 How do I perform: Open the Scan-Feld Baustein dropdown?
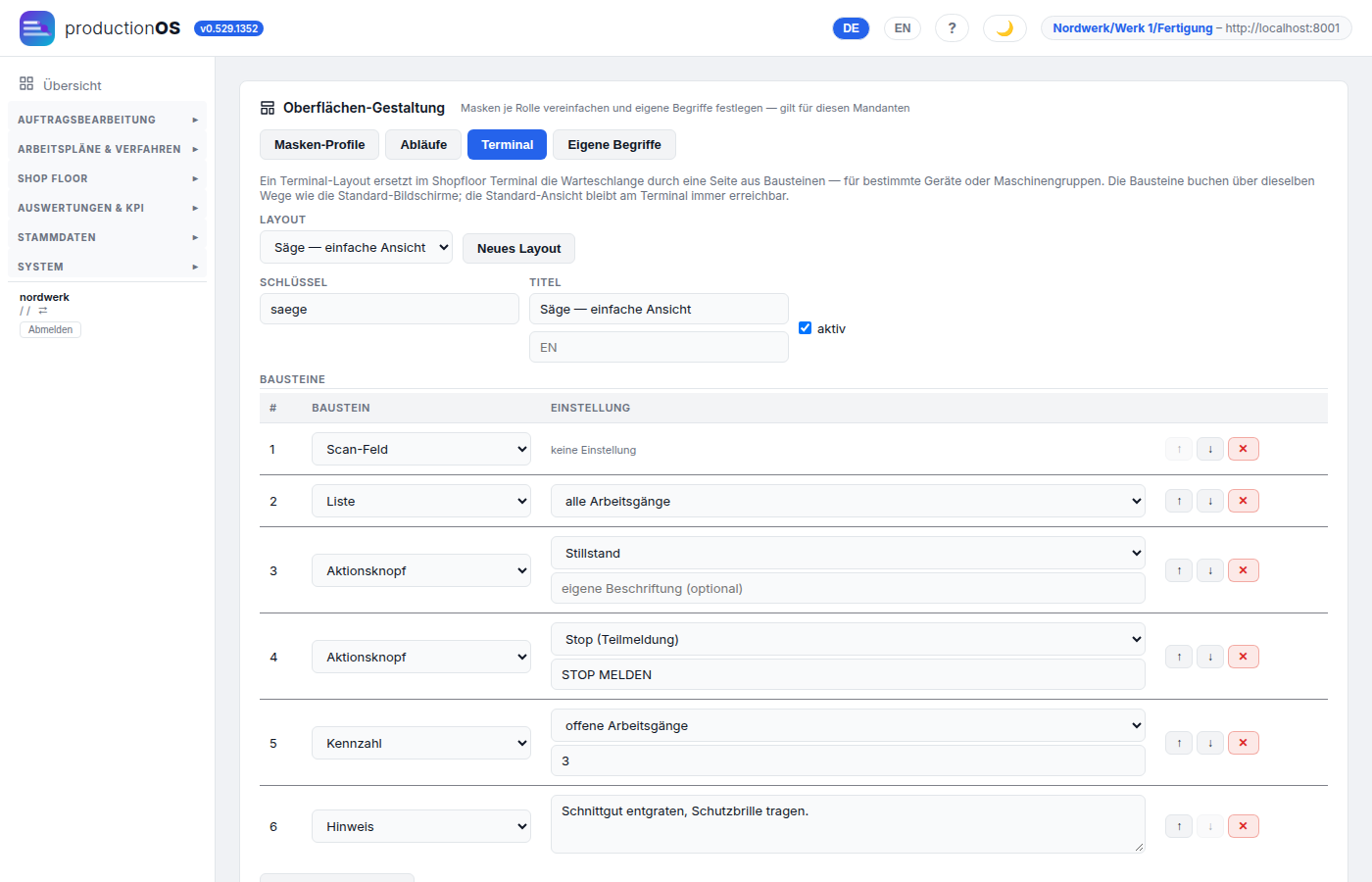[421, 449]
